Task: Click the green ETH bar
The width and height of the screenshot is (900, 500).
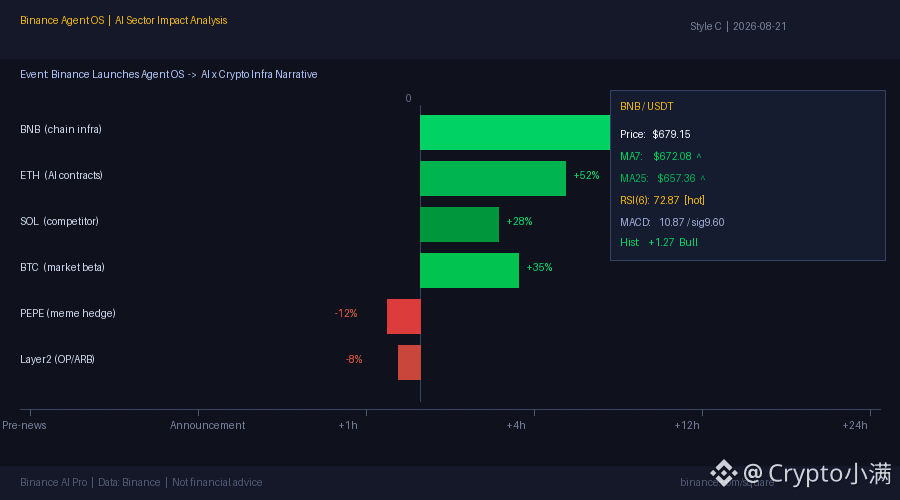Action: click(x=493, y=179)
